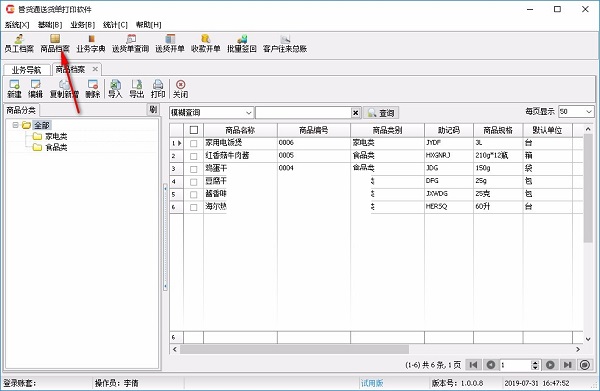Image resolution: width=600 pixels, height=391 pixels.
Task: Check the box for row with code JXWDG
Action: pos(194,194)
